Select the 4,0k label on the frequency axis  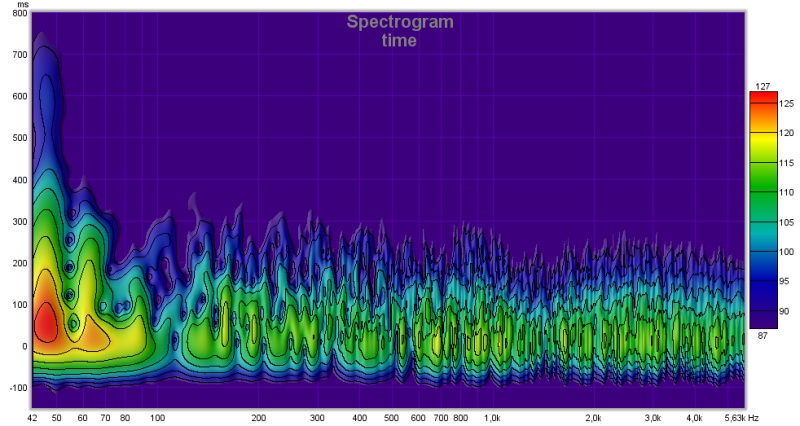coord(694,418)
